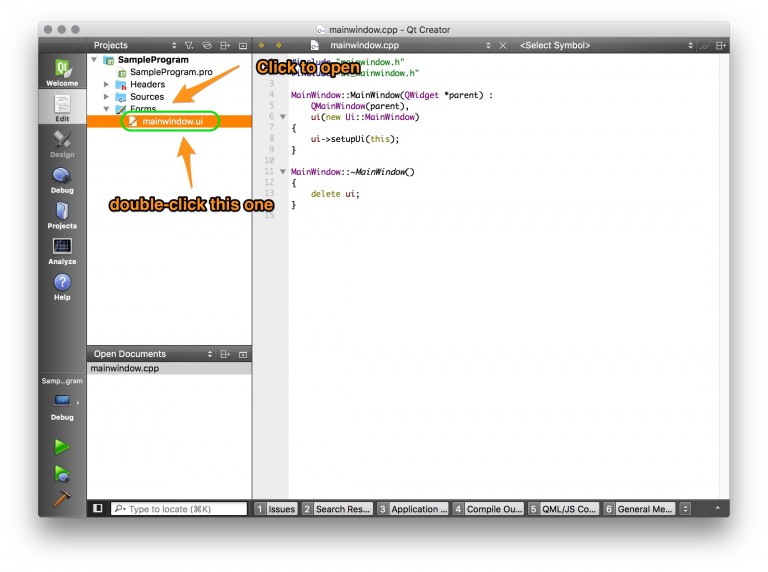Click the MainWindow::~MainWindow() line
Image resolution: width=768 pixels, height=572 pixels.
pos(353,172)
